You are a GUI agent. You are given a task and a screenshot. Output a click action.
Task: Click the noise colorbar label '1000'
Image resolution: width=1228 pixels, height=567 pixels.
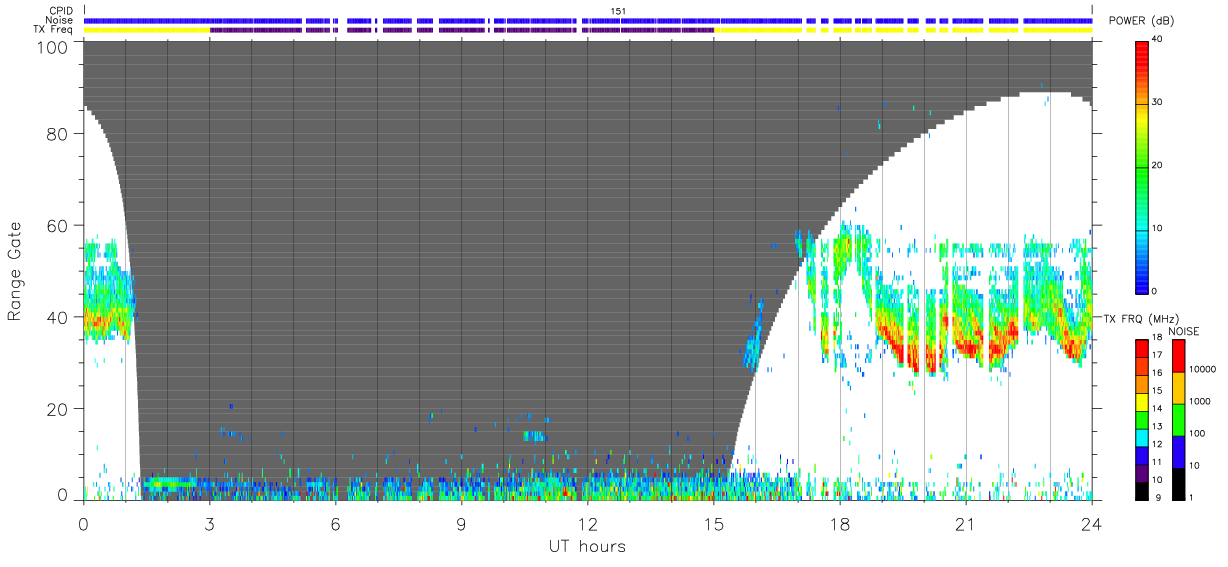click(1200, 401)
